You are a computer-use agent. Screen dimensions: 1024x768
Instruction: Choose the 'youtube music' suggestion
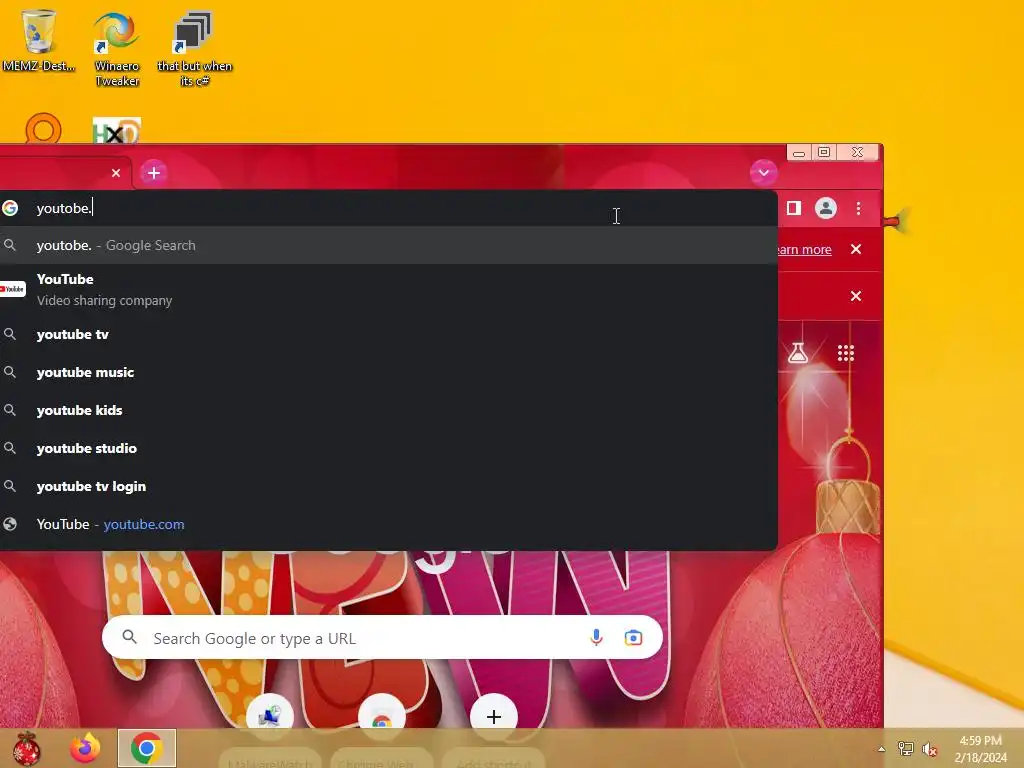point(389,372)
